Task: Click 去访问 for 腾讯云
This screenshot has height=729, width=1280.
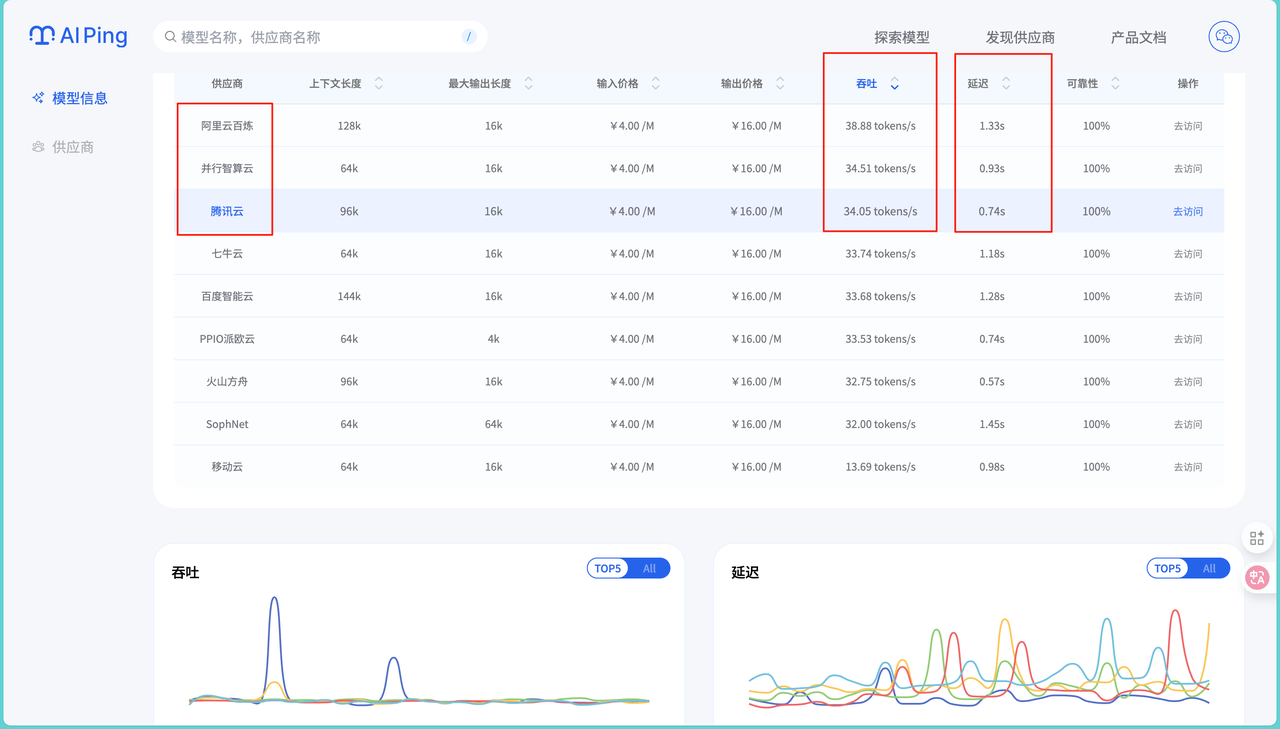Action: [x=1188, y=211]
